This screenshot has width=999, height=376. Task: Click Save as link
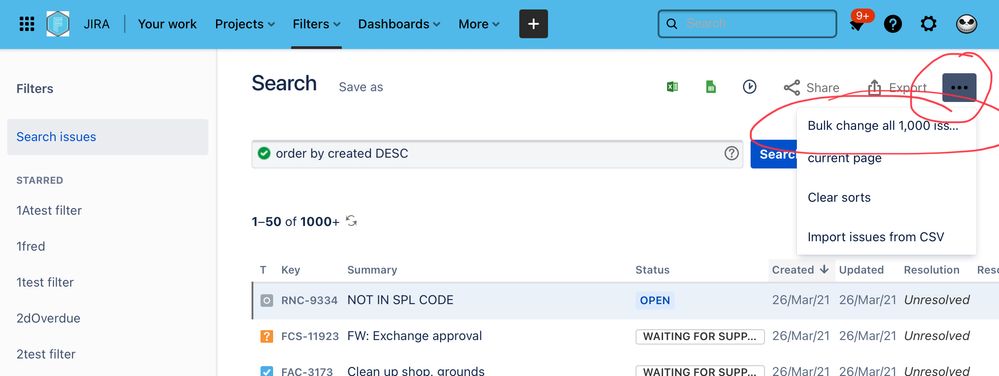(x=361, y=87)
